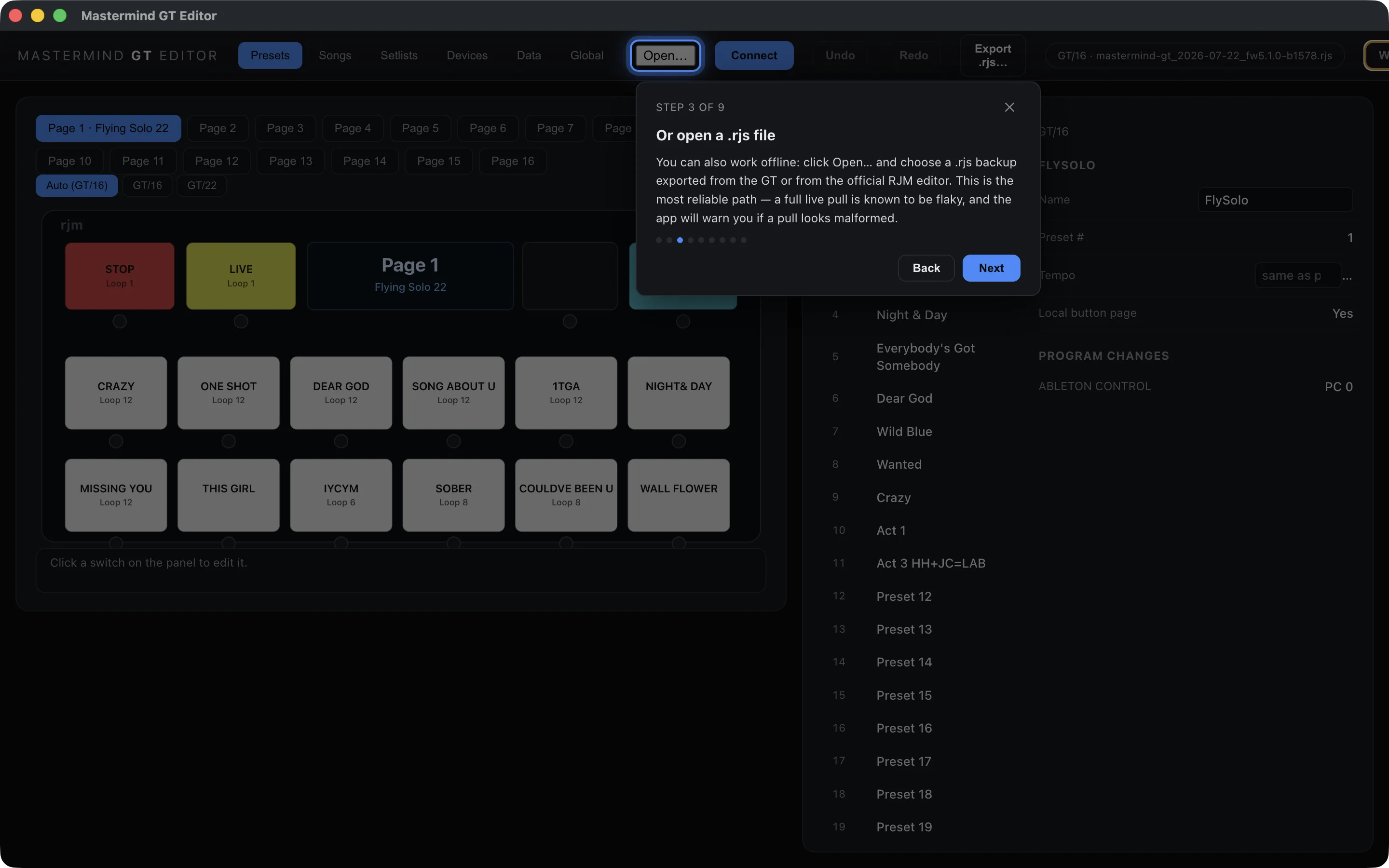Click the SONG ABOUT U switch
Viewport: 1389px width, 868px height.
click(453, 393)
